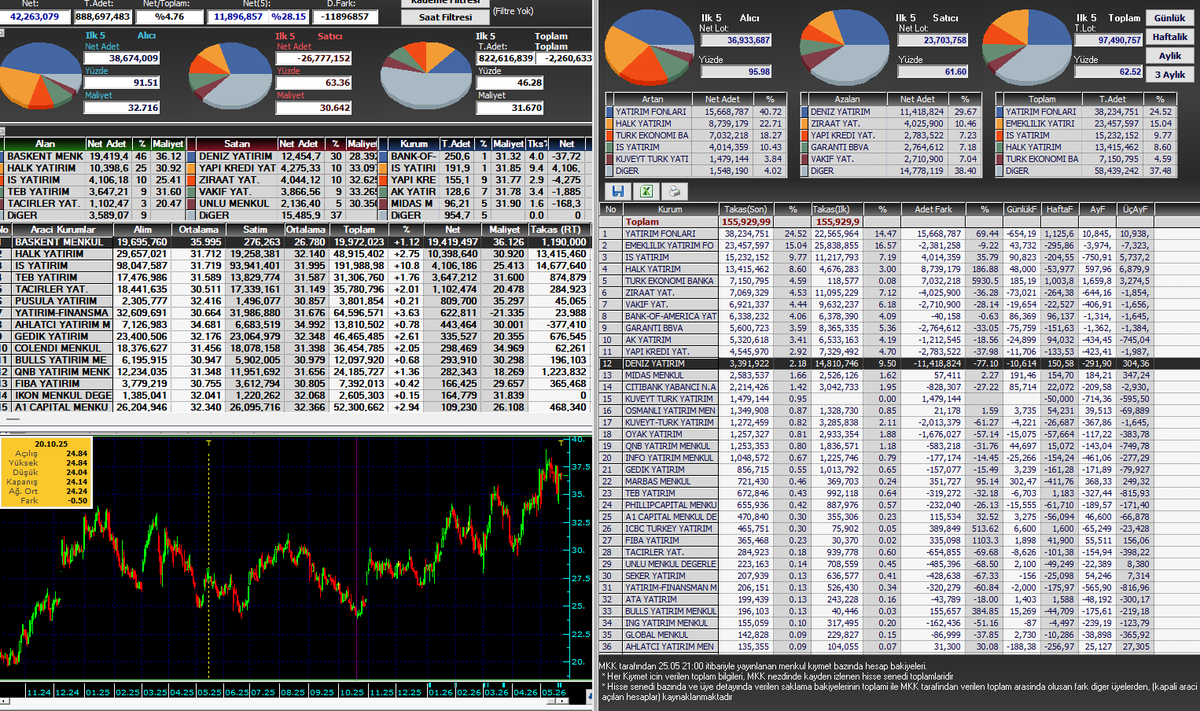Click color legend square beside BASKENT MENK in Alan
The image size is (1200, 711).
coord(3,156)
